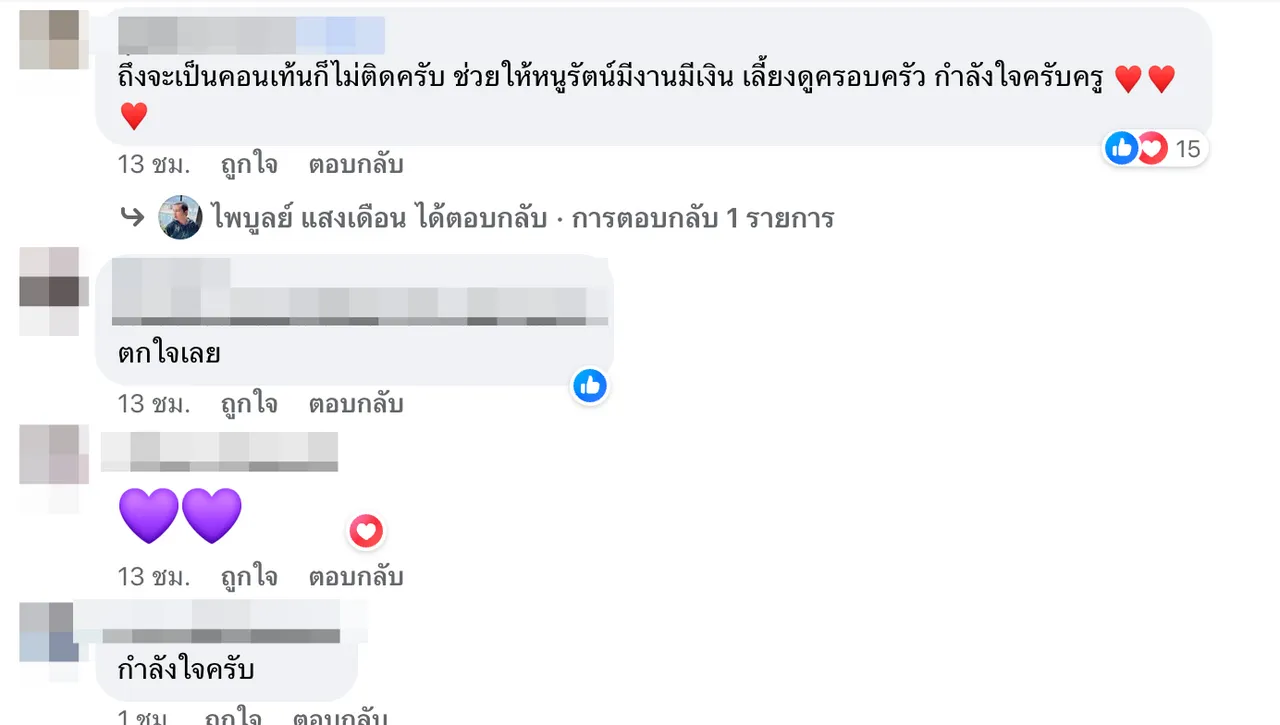Click the avatar beside the "กำลังใจครับ" comment
The width and height of the screenshot is (1280, 725).
[49, 633]
